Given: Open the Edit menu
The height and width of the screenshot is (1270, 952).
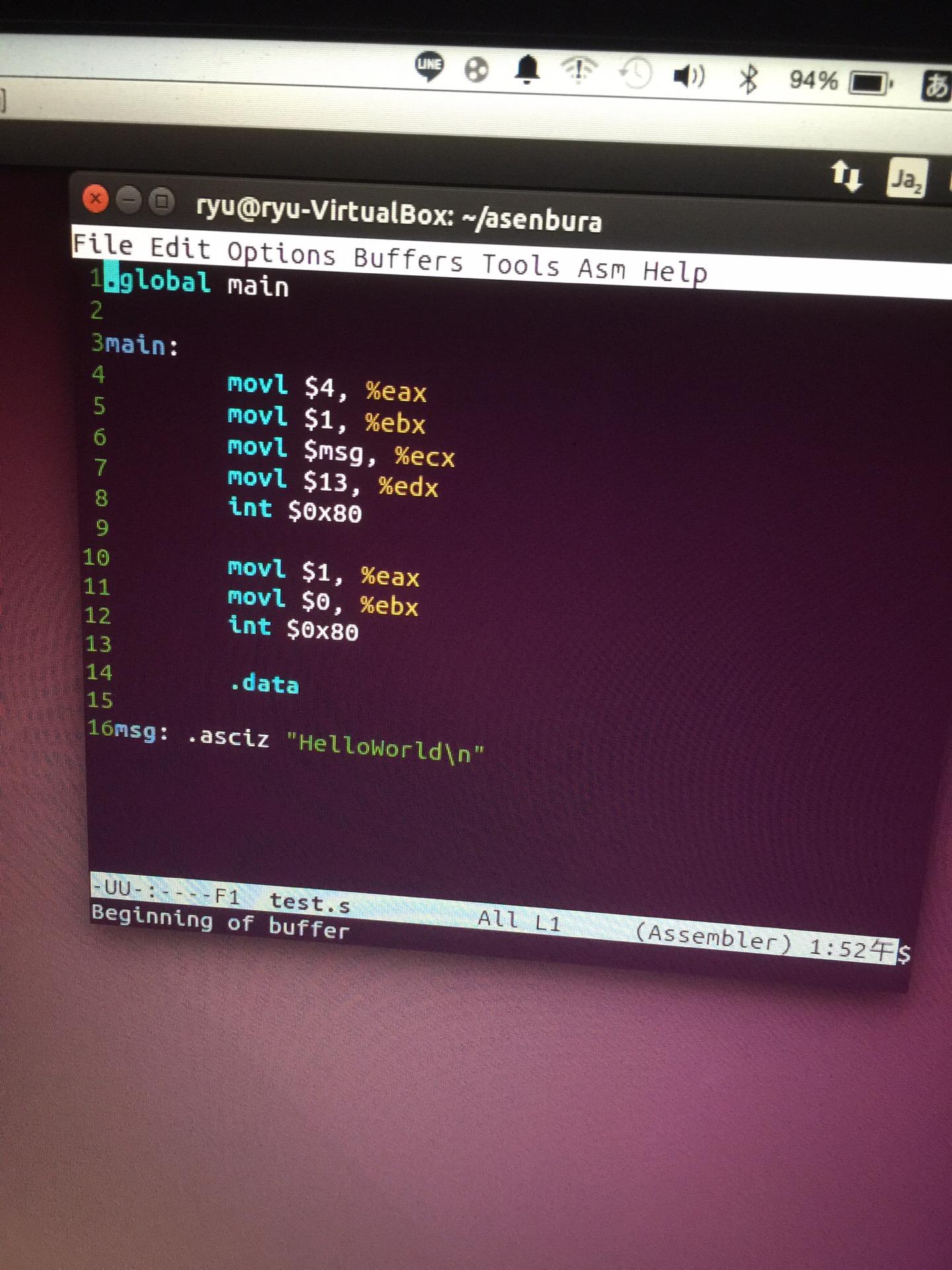Looking at the screenshot, I should (x=180, y=249).
